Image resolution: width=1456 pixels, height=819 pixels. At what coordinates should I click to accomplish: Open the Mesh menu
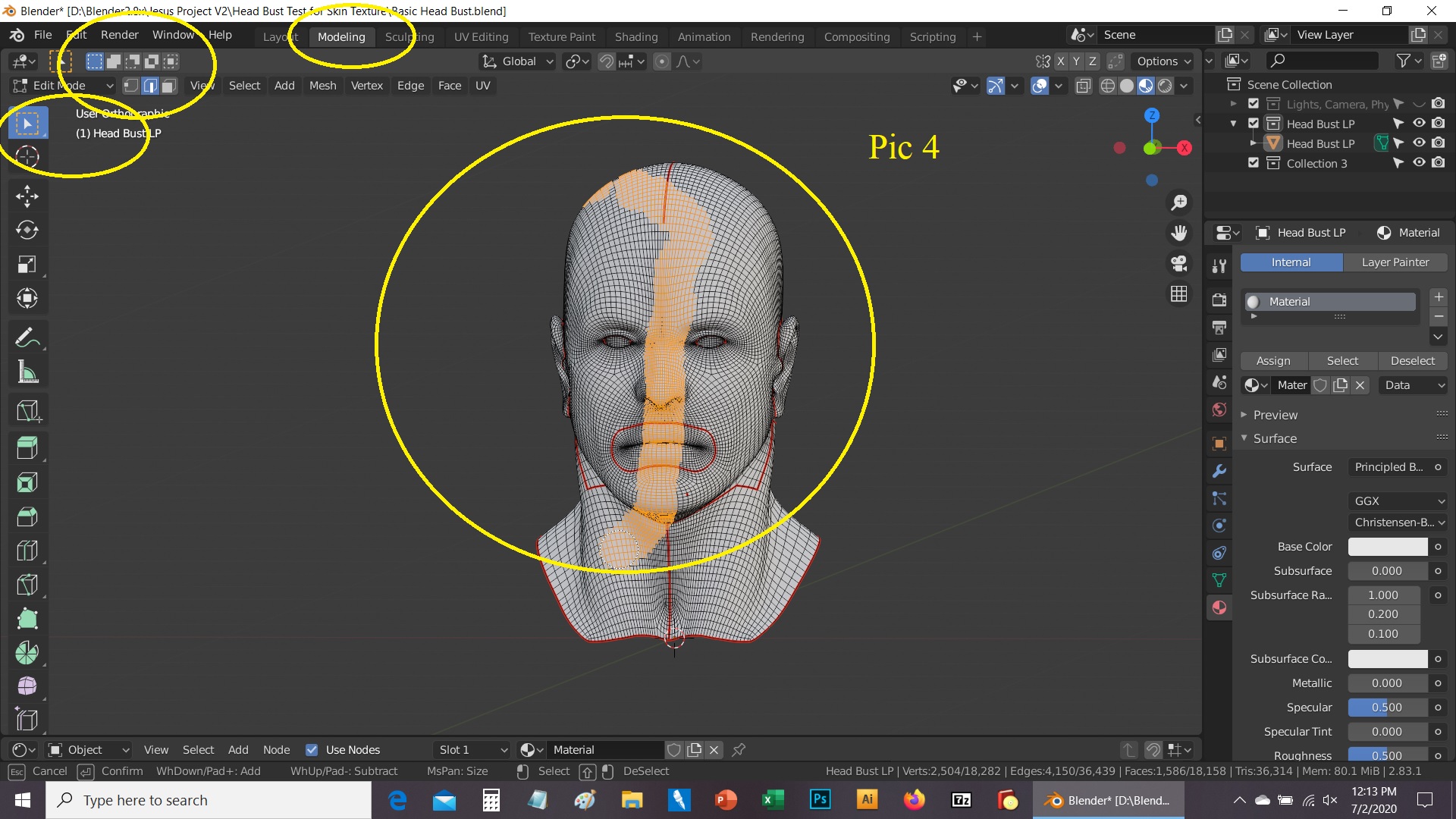pos(322,86)
